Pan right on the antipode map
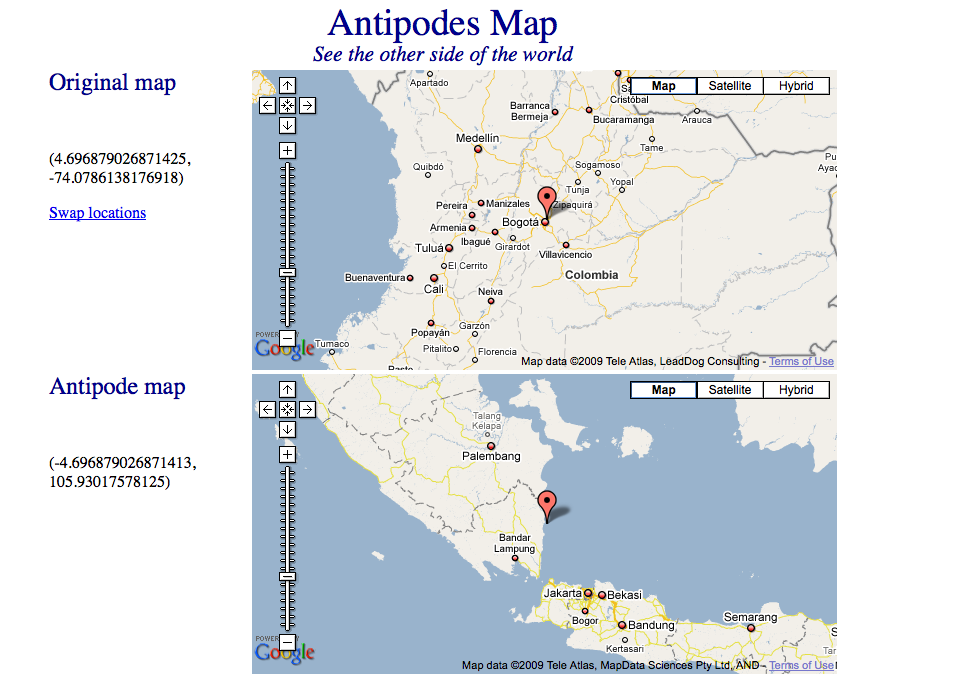The height and width of the screenshot is (688, 974). tap(307, 409)
